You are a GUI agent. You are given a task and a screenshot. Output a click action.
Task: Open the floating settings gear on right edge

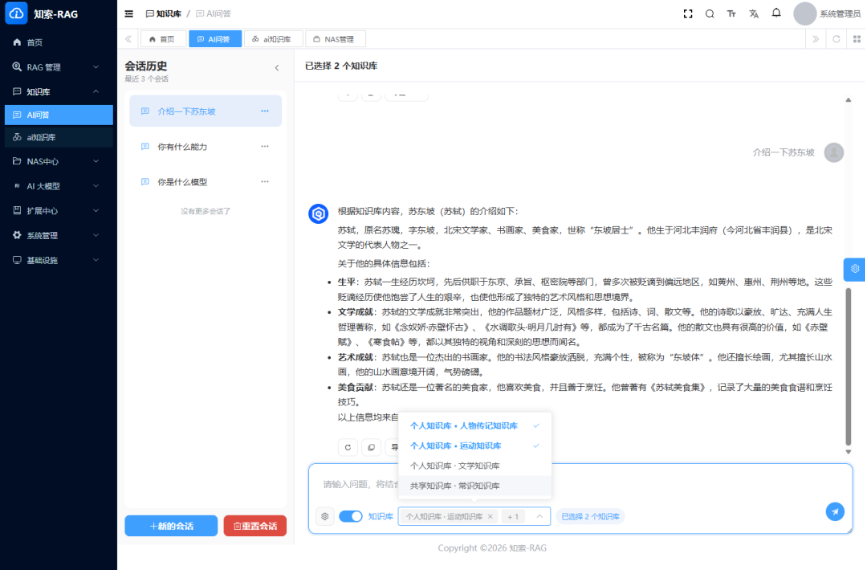pyautogui.click(x=855, y=269)
